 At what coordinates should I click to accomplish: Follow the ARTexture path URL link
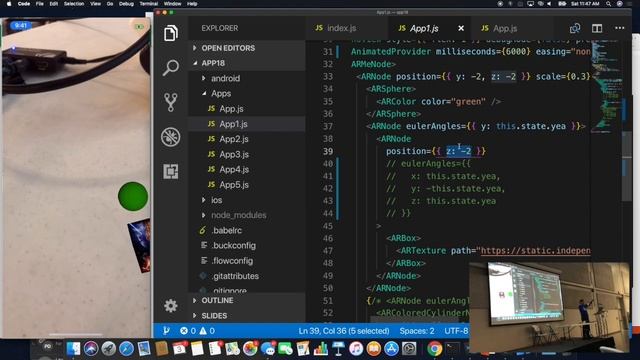536,251
